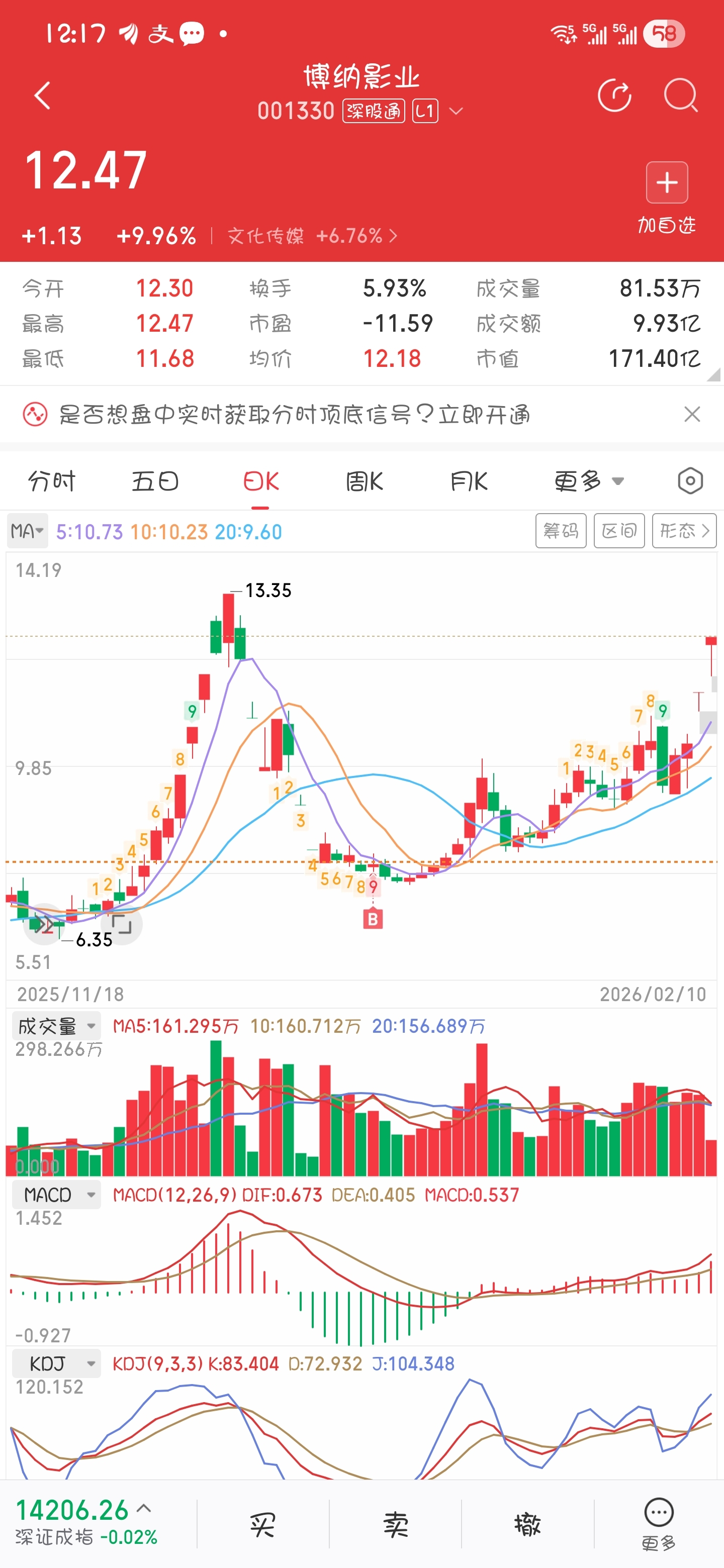Open chart settings hexagon icon

690,481
